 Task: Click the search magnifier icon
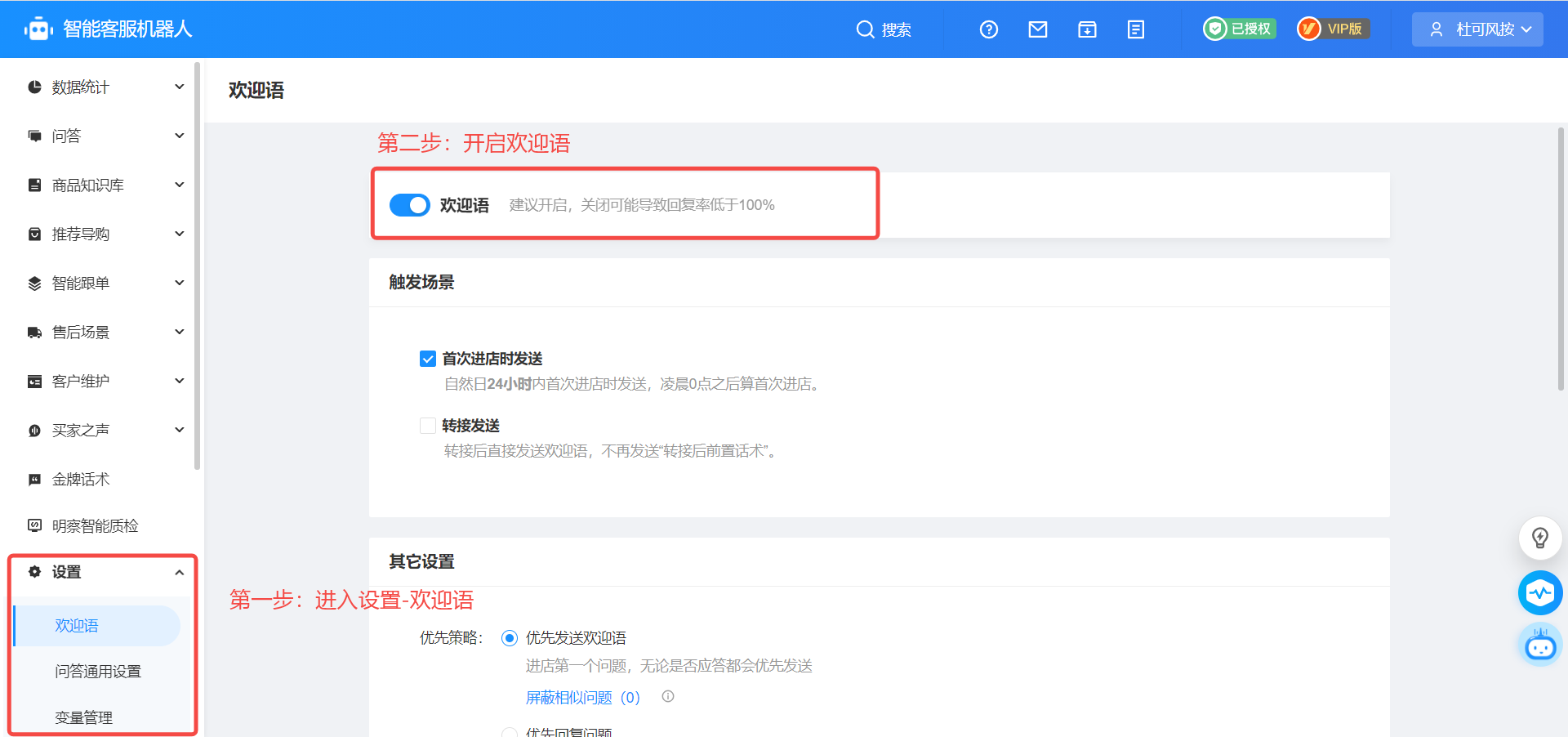click(x=865, y=29)
